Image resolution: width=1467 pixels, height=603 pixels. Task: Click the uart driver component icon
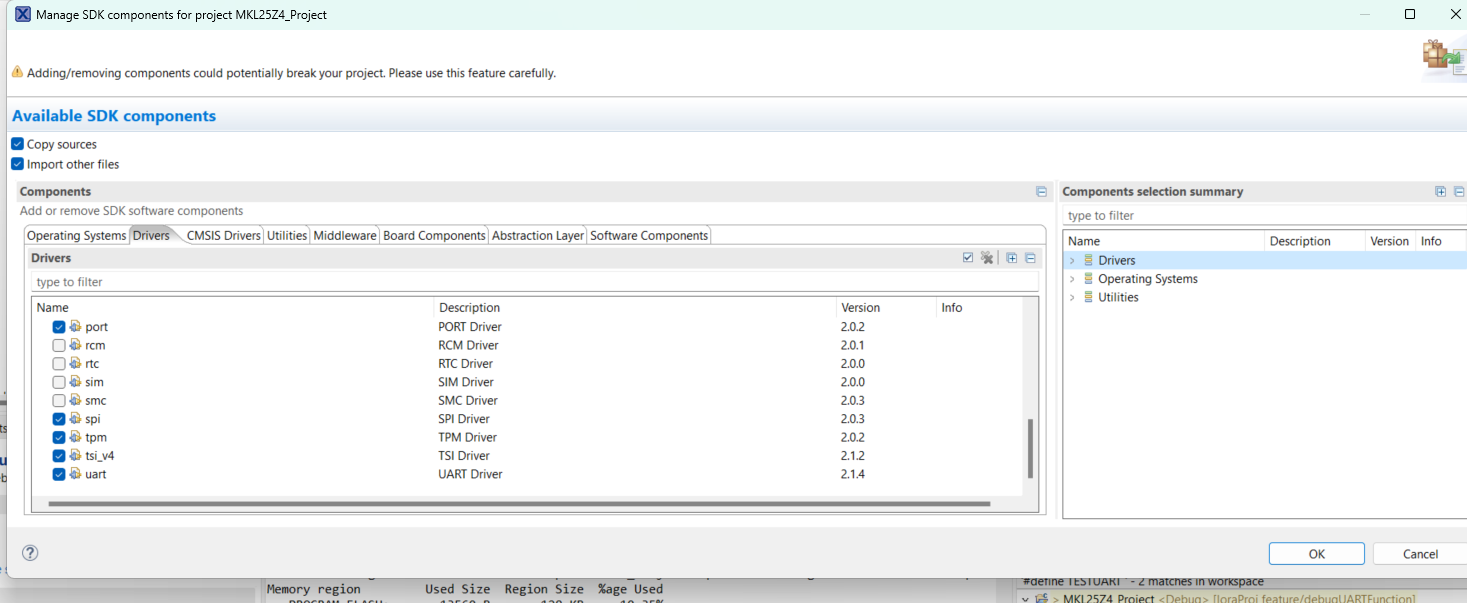pyautogui.click(x=75, y=474)
